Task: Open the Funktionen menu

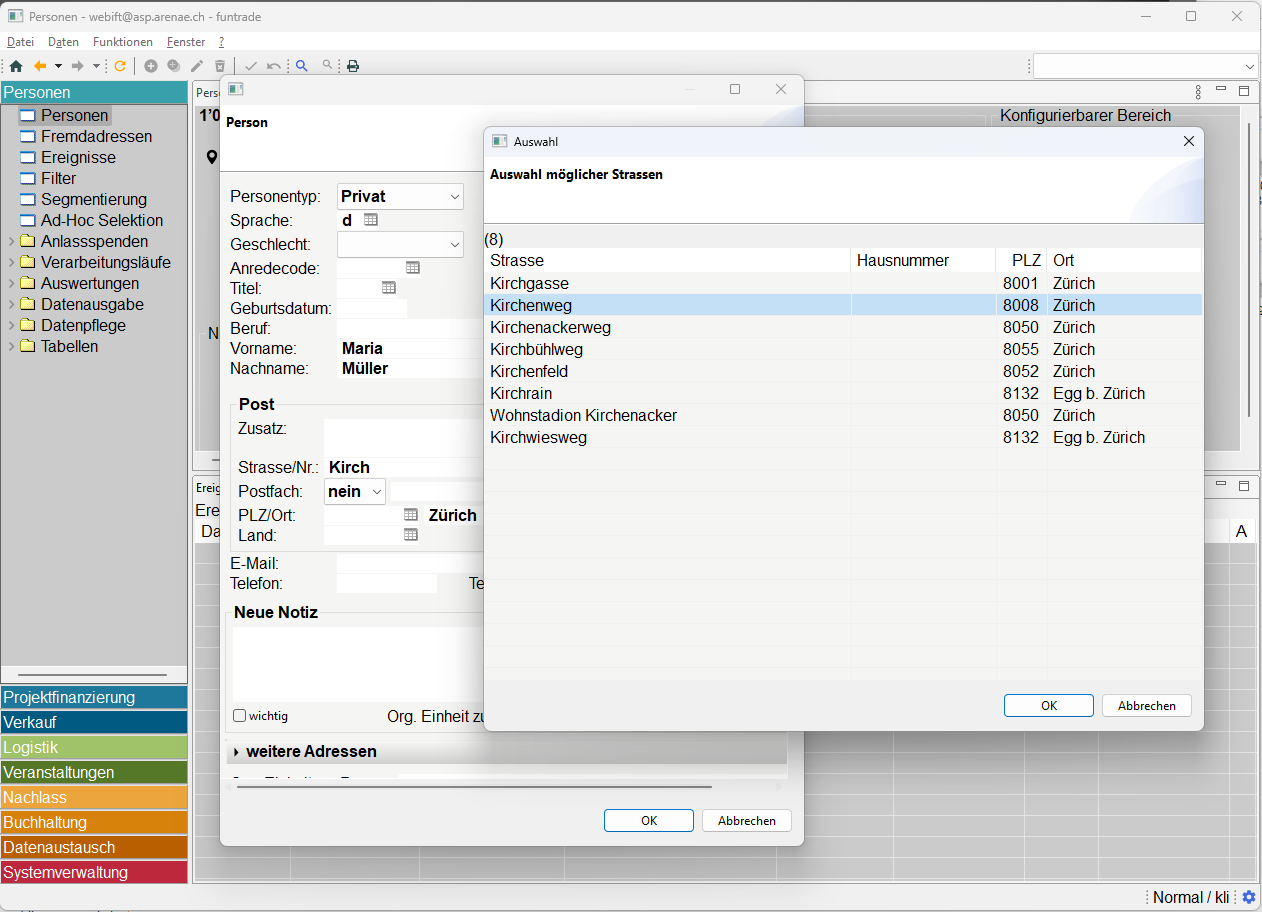Action: click(x=122, y=42)
